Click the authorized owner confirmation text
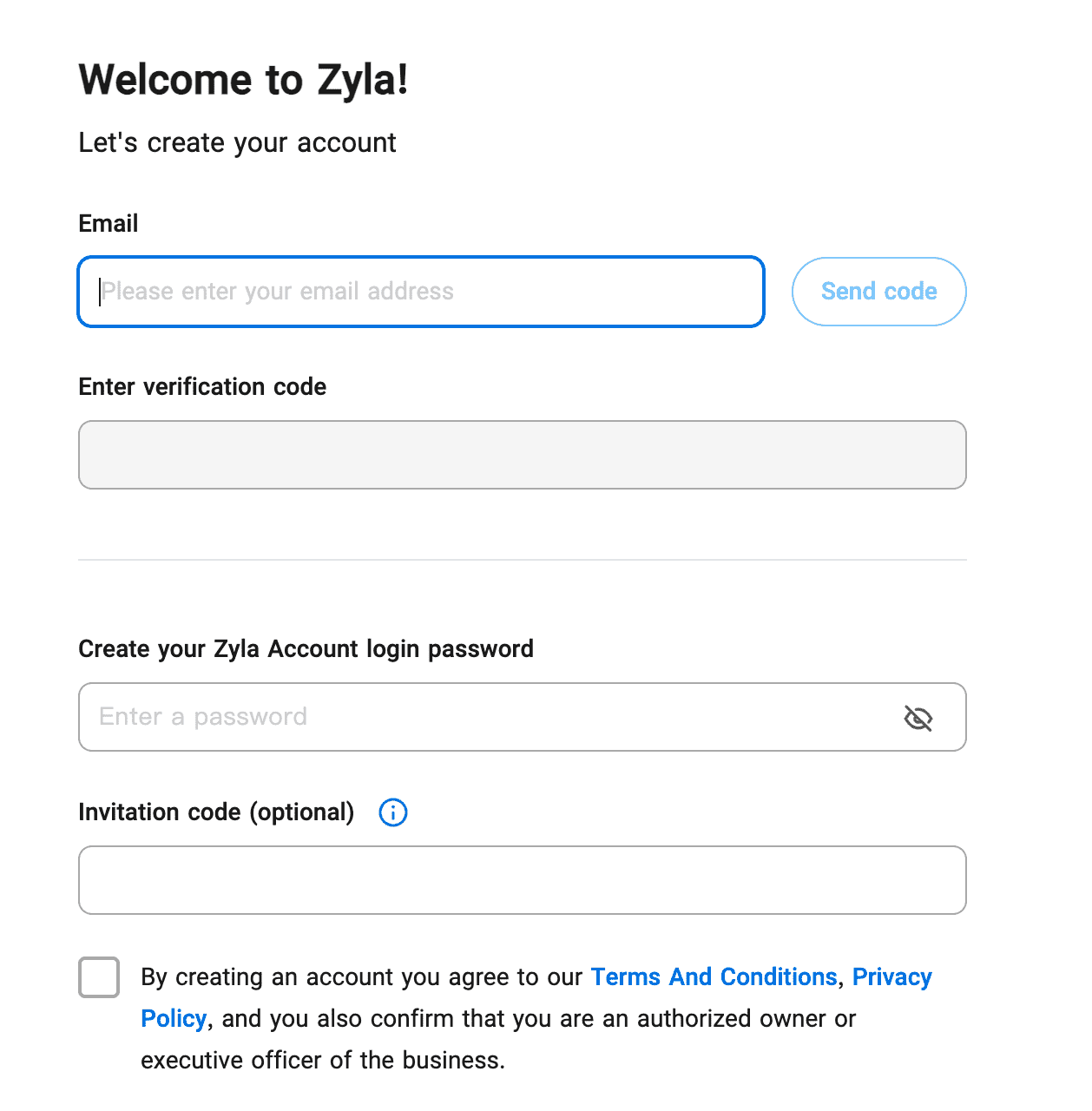This screenshot has width=1092, height=1111. [538, 1019]
